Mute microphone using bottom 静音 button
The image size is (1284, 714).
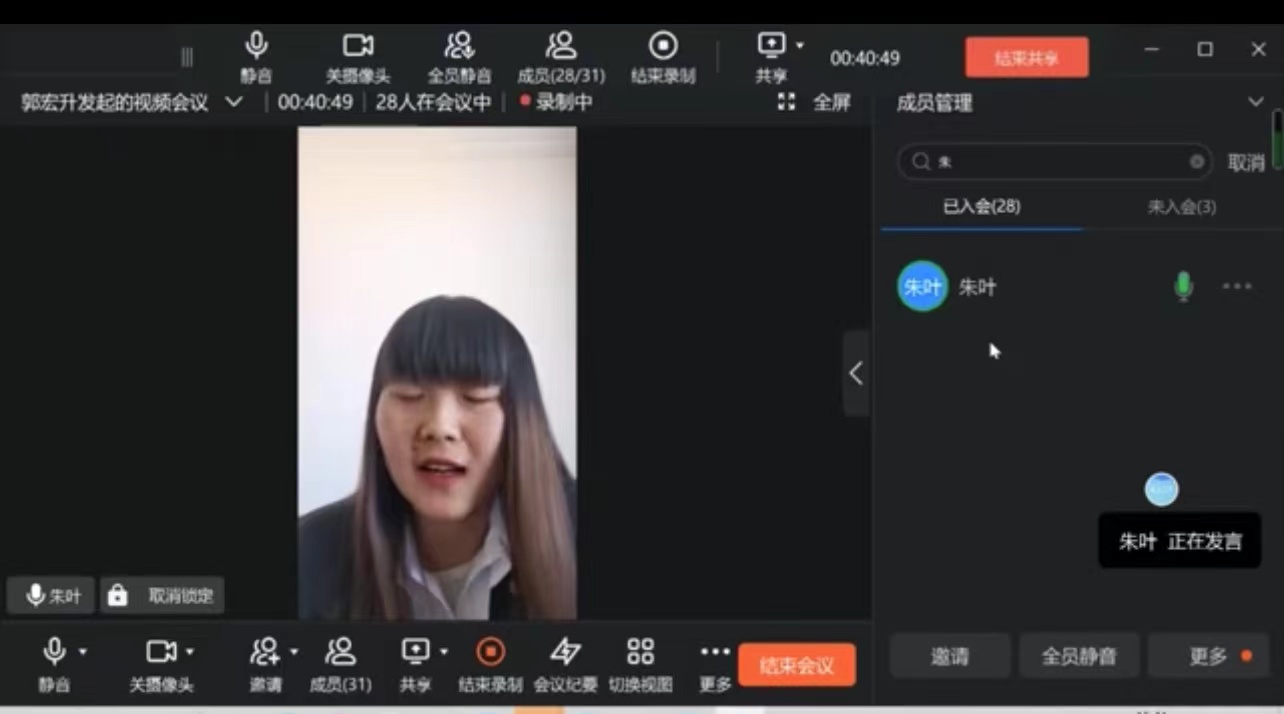(54, 653)
